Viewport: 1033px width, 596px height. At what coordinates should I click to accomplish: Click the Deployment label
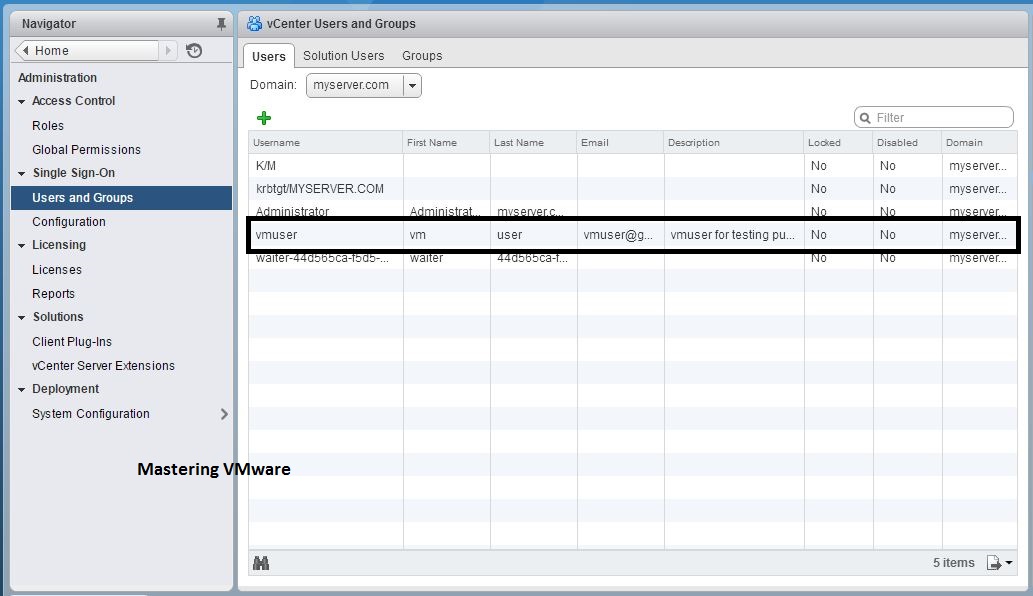pyautogui.click(x=65, y=389)
